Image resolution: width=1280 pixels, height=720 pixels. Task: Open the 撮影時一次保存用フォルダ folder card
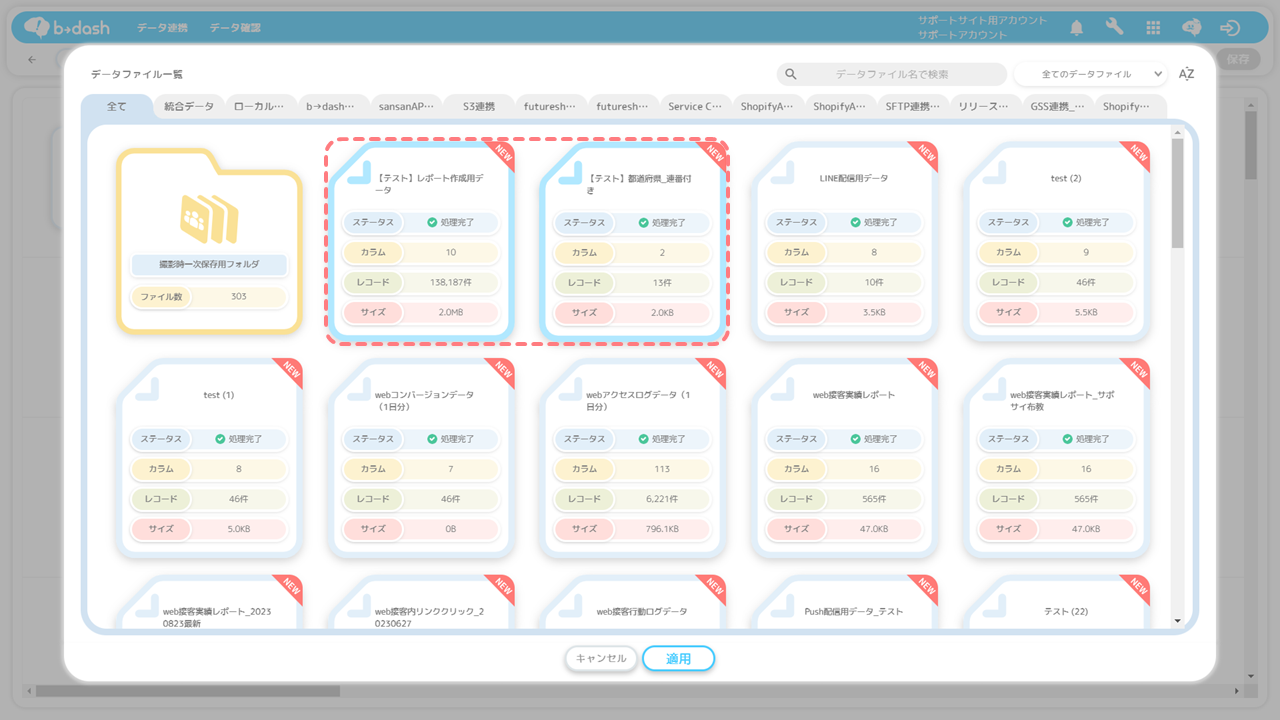click(x=209, y=240)
